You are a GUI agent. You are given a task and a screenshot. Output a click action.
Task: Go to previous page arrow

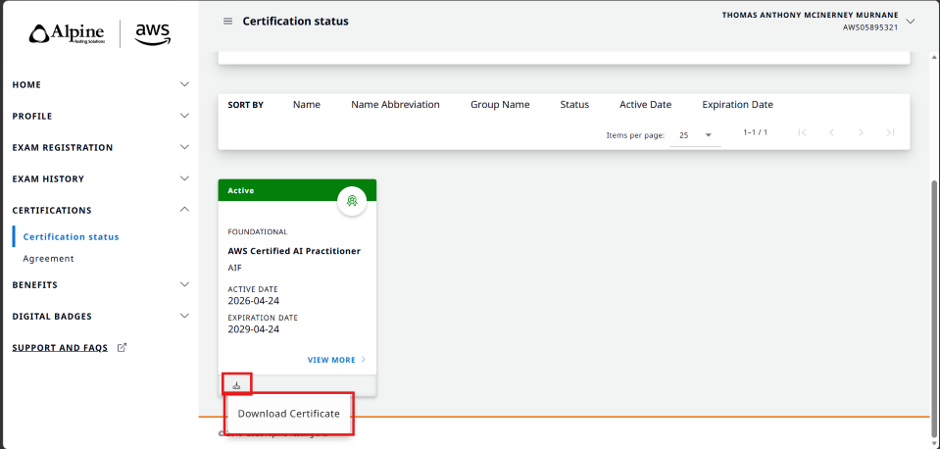[831, 132]
